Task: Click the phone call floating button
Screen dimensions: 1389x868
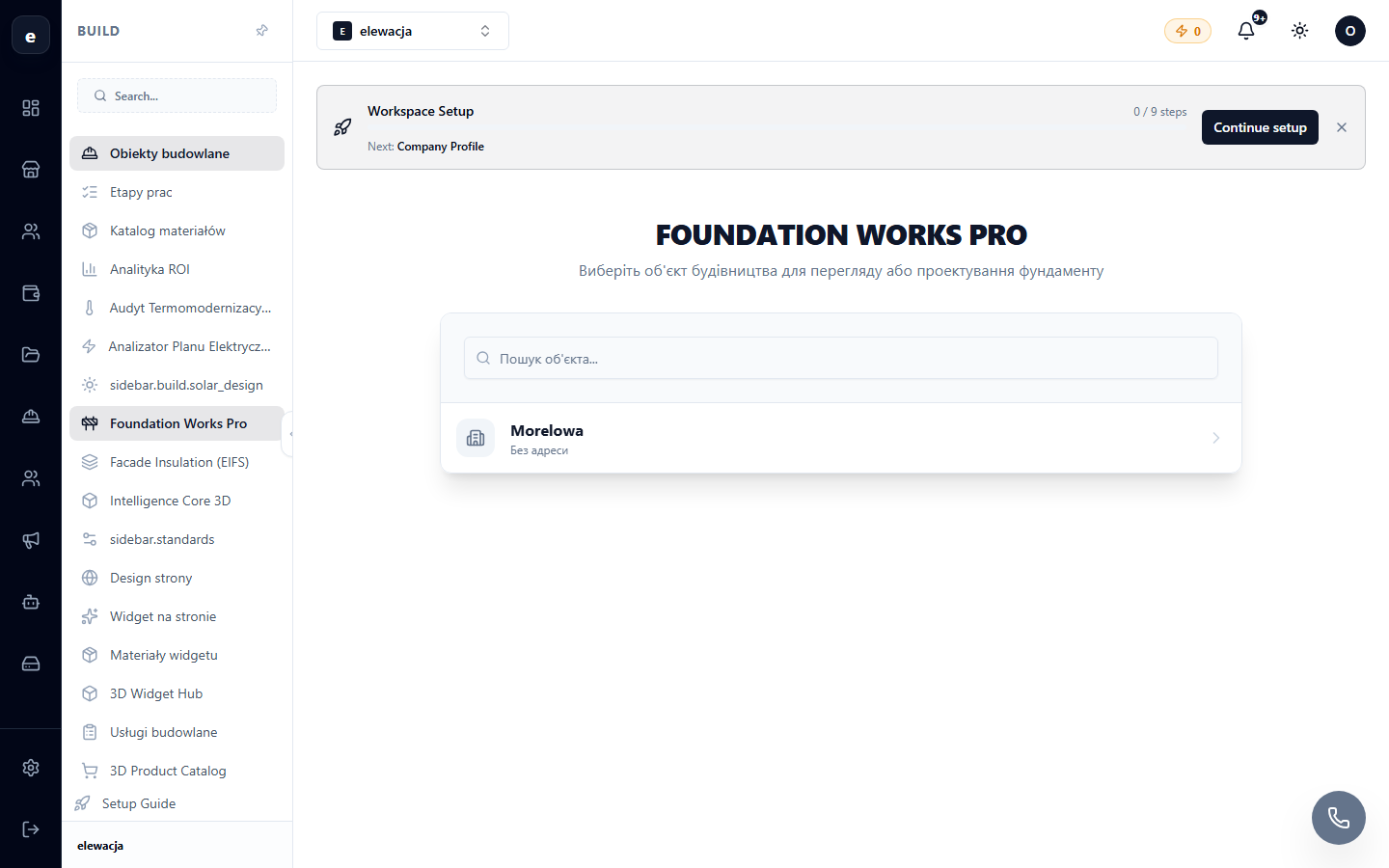Action: [1339, 818]
